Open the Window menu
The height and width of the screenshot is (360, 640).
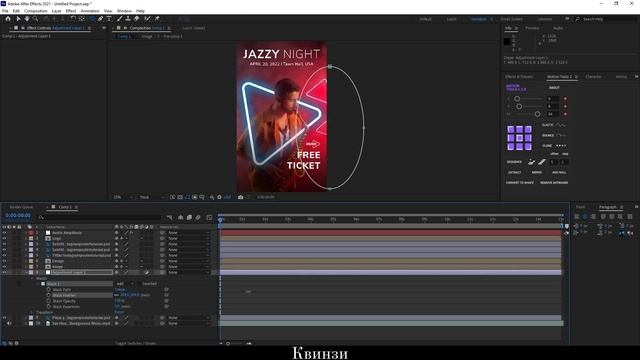click(x=124, y=11)
